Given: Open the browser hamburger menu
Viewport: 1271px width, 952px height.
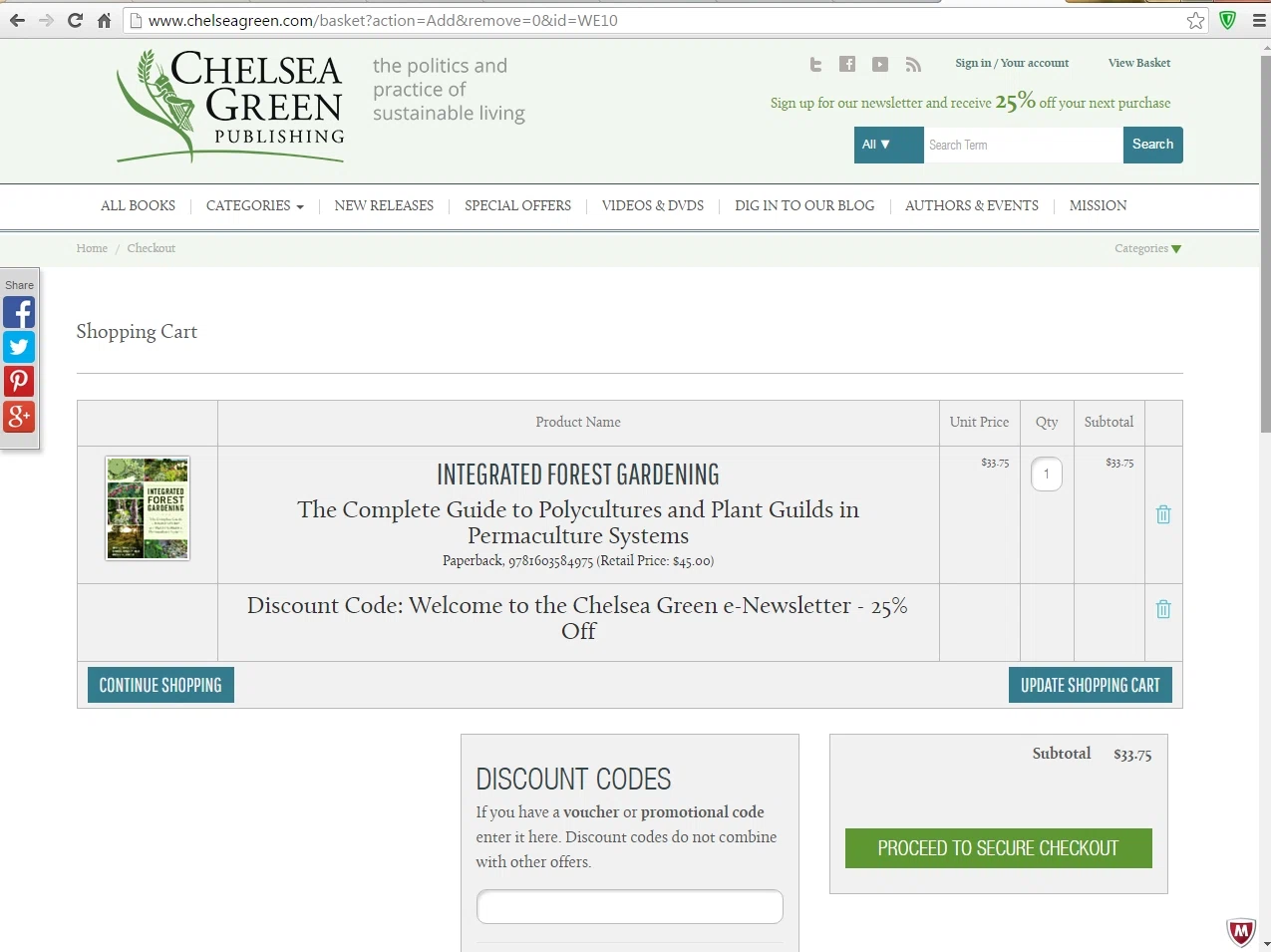Looking at the screenshot, I should pyautogui.click(x=1259, y=20).
